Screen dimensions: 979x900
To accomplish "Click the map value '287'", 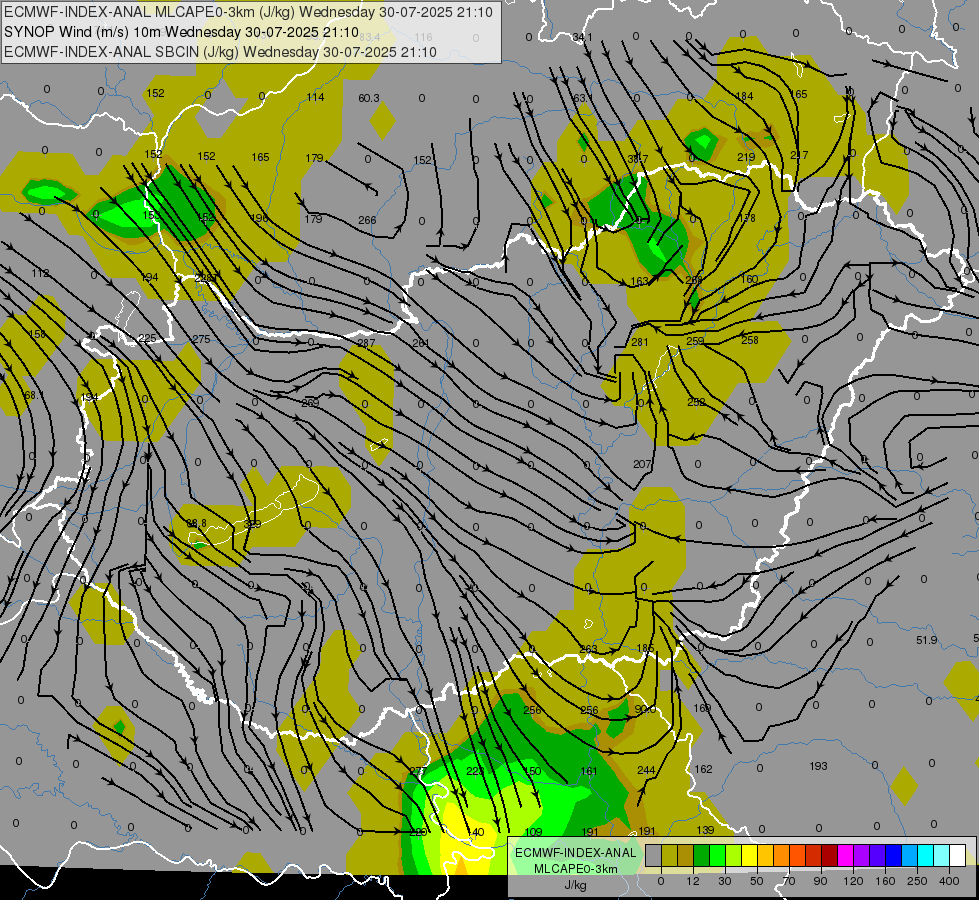I will pos(366,343).
